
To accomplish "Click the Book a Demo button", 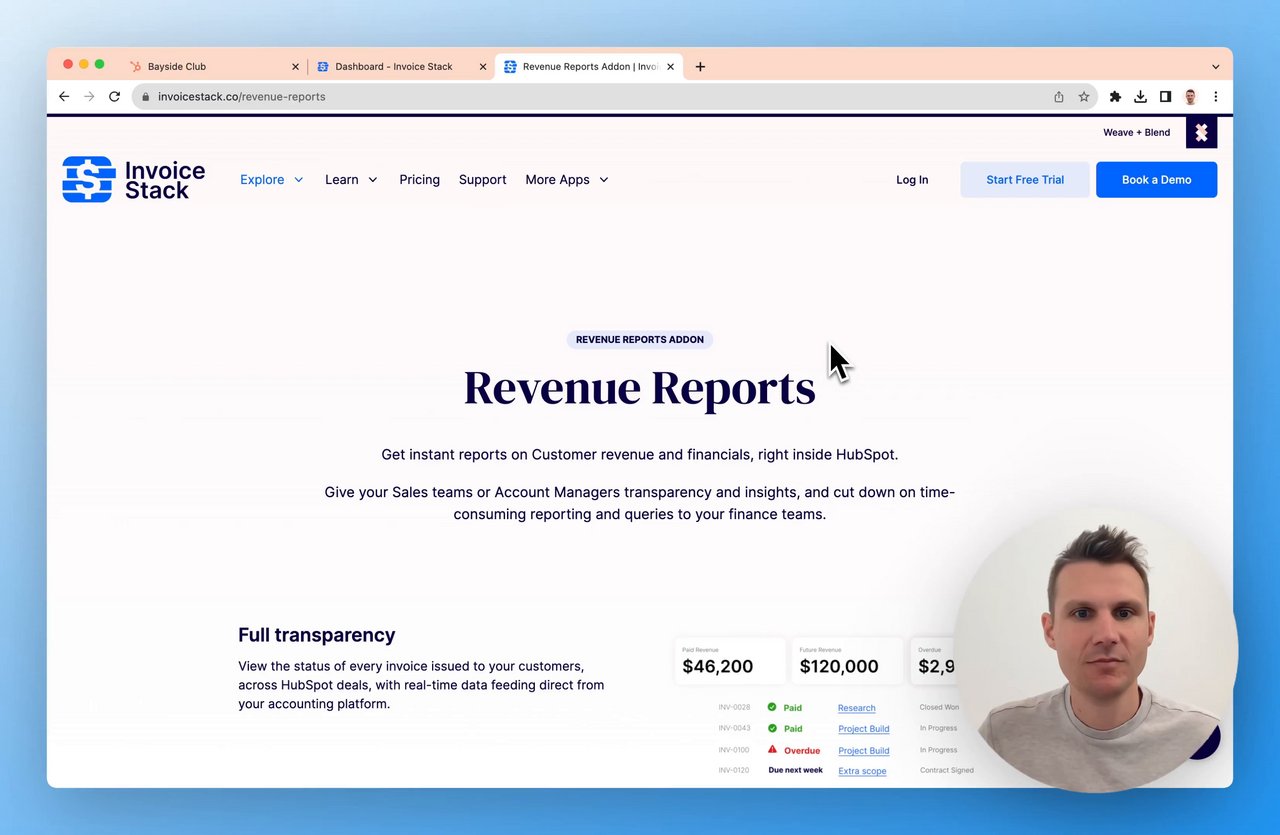I will click(1156, 180).
